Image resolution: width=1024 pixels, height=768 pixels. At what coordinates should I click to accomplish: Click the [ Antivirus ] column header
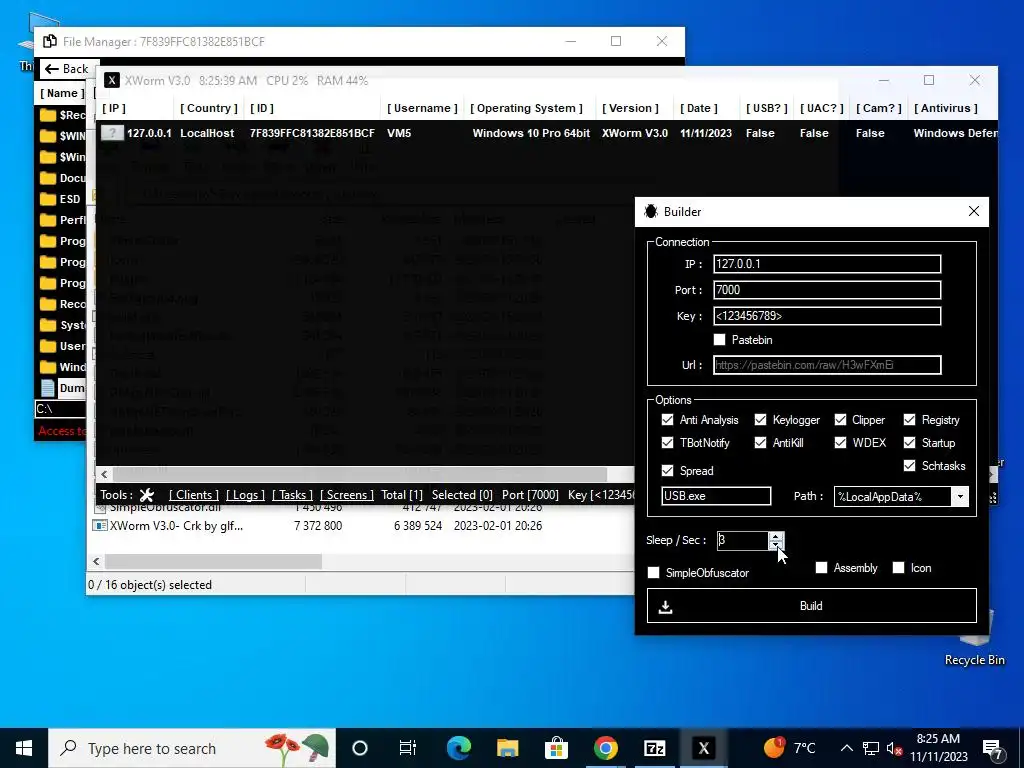(946, 108)
